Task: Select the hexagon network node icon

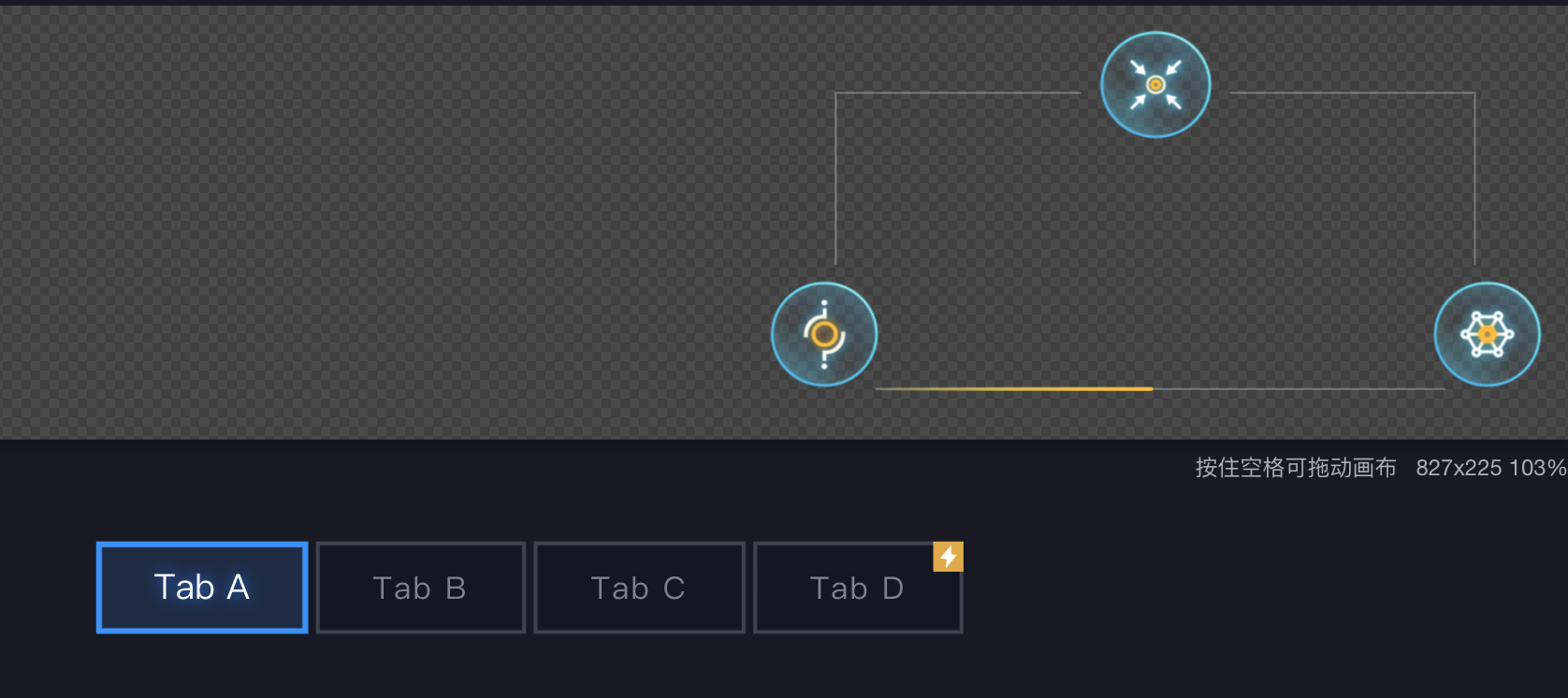Action: pos(1487,334)
